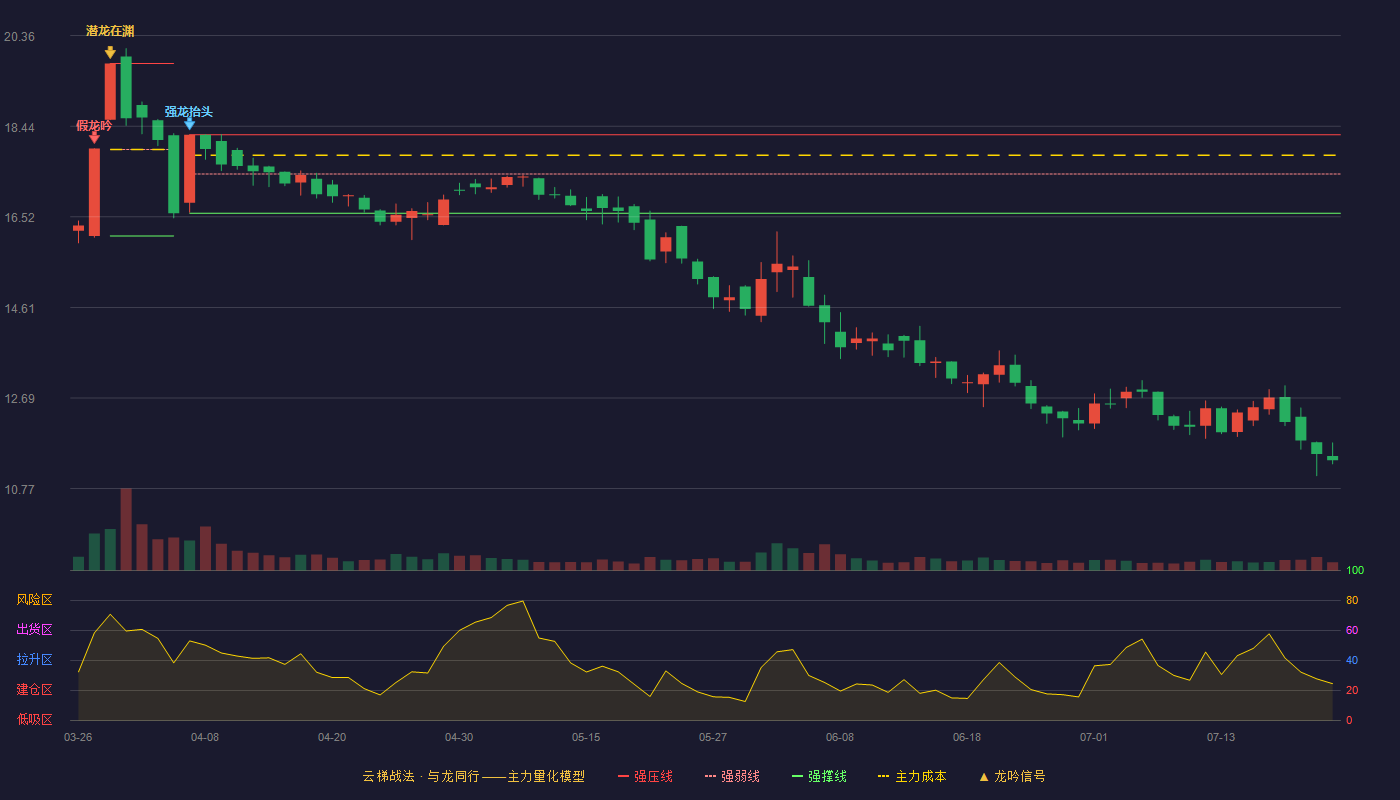Screen dimensions: 1400x800
Task: Click the 05-15 date axis label
Action: pyautogui.click(x=586, y=737)
